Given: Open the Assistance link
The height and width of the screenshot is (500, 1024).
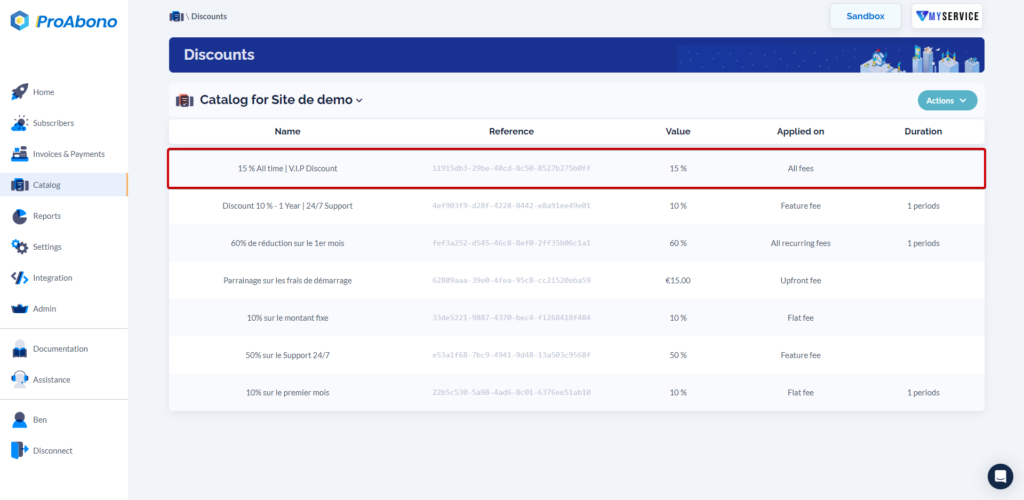Looking at the screenshot, I should [52, 379].
